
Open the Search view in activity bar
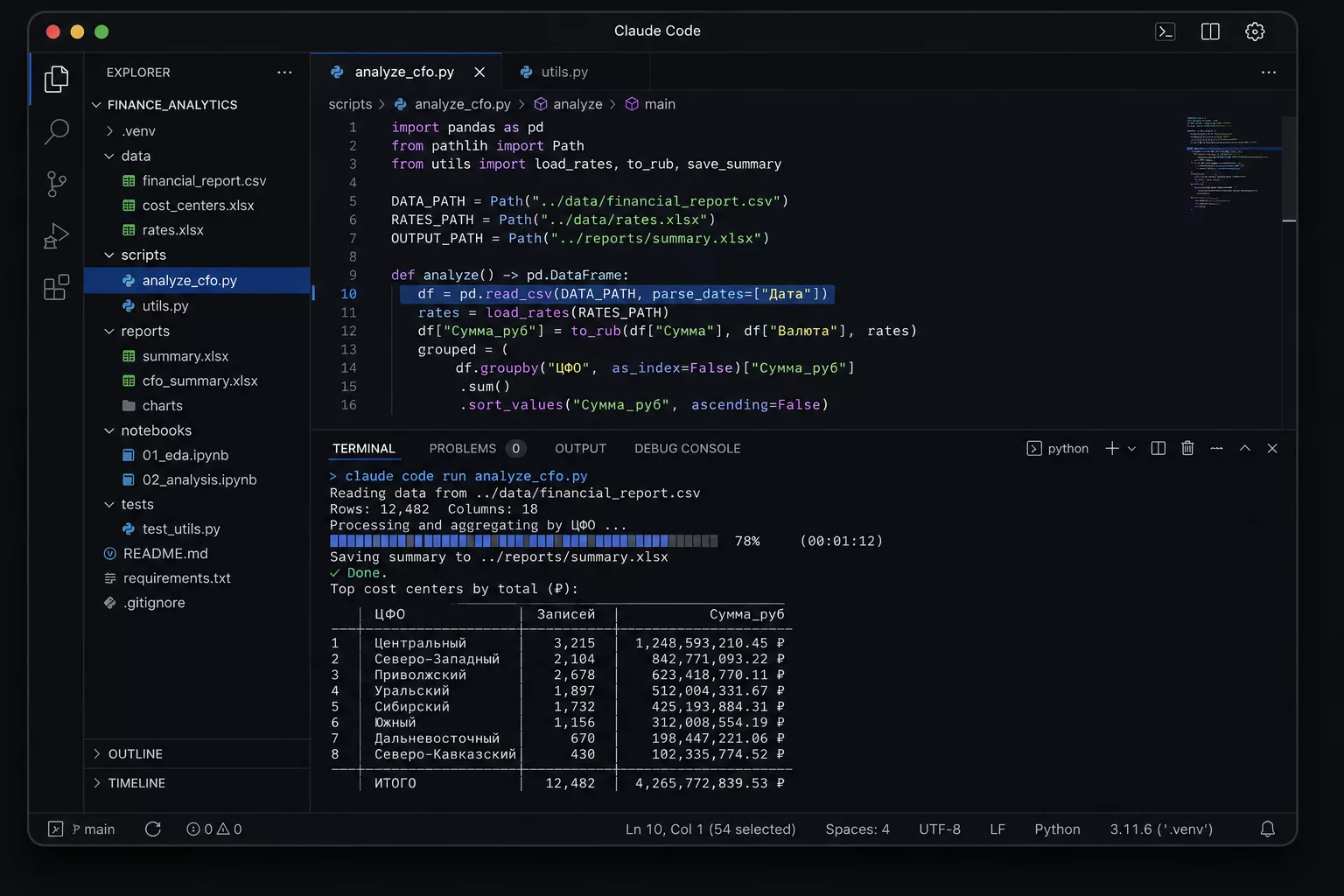56,132
